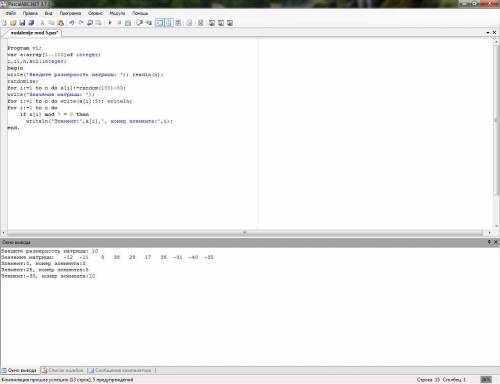This screenshot has height=384, width=500.
Task: Undo the last edit with toolbar arrow
Action: pos(71,23)
